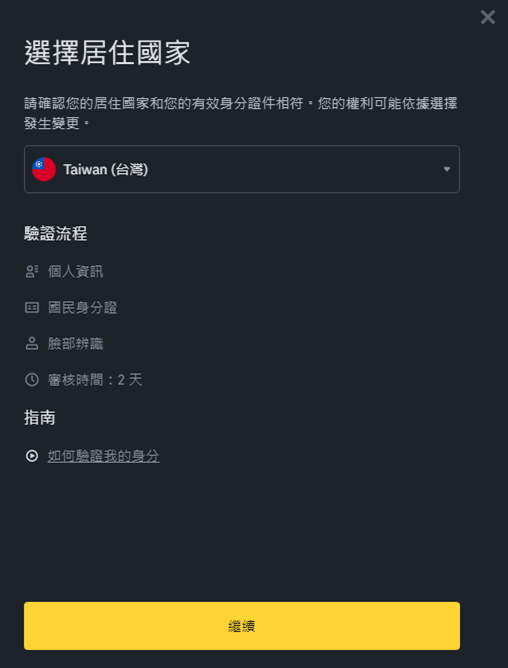Click the national ID card (國民身分證) icon

tap(32, 308)
